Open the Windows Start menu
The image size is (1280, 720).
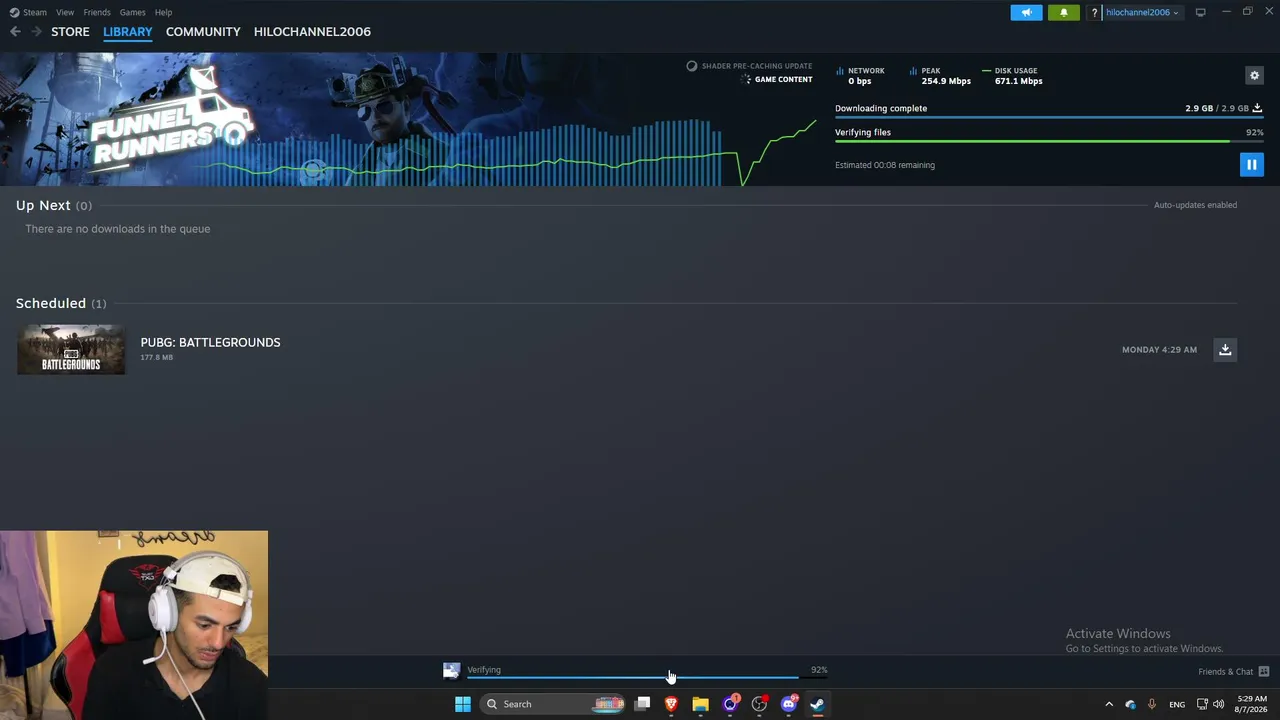tap(462, 704)
